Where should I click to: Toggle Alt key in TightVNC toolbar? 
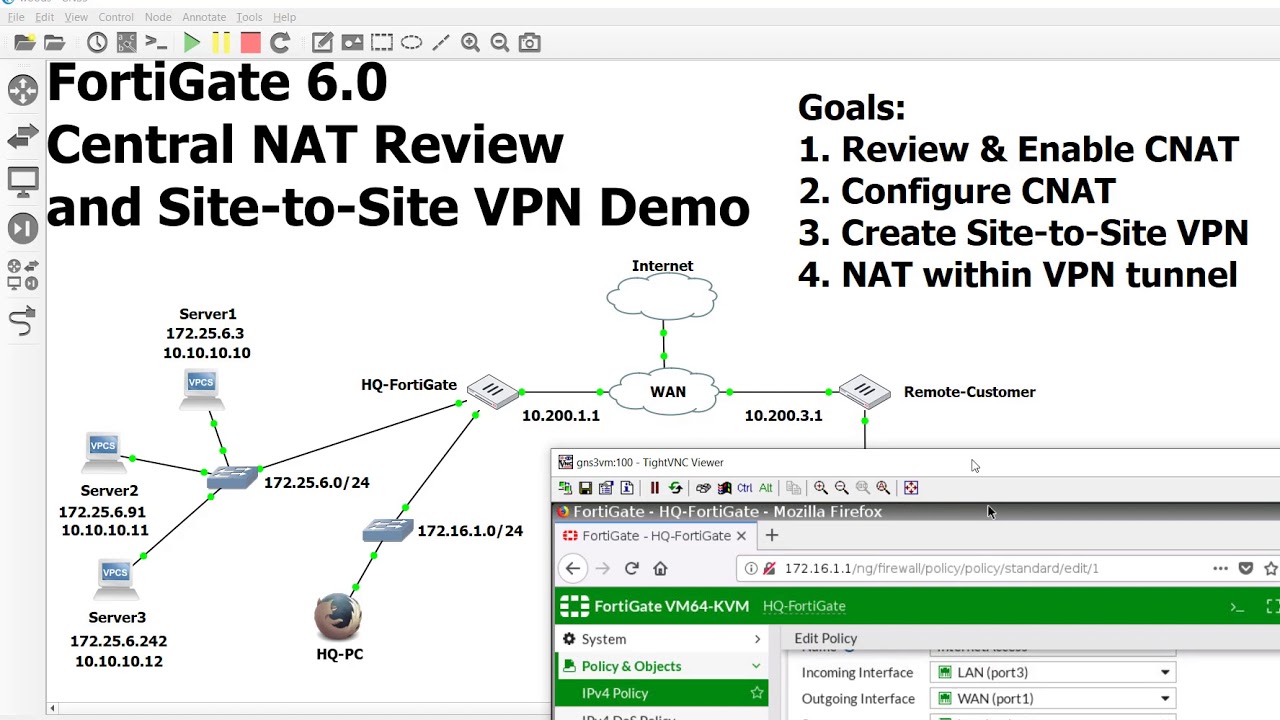[x=765, y=488]
